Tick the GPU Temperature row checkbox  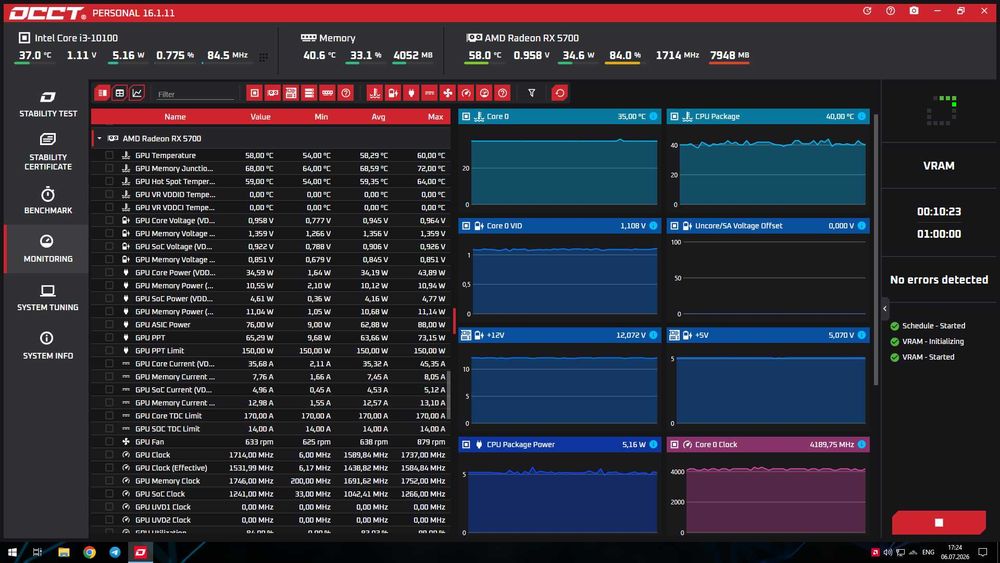click(109, 155)
